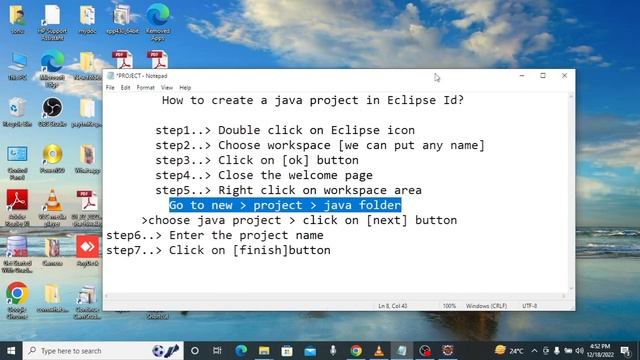640x360 pixels.
Task: Open Cortana from the taskbar circle icon
Action: tap(195, 351)
